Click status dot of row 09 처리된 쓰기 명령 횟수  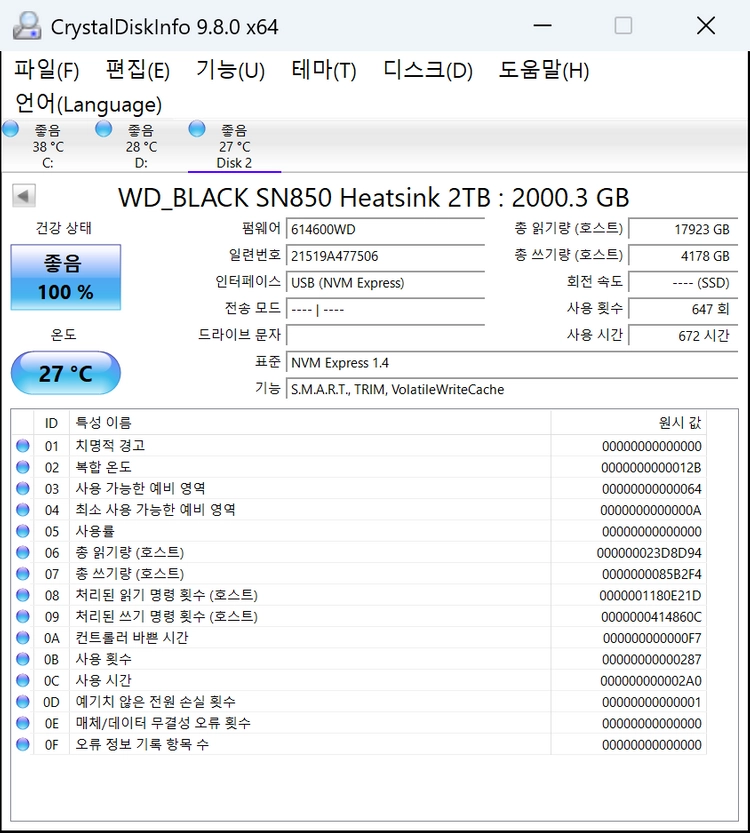pyautogui.click(x=23, y=616)
